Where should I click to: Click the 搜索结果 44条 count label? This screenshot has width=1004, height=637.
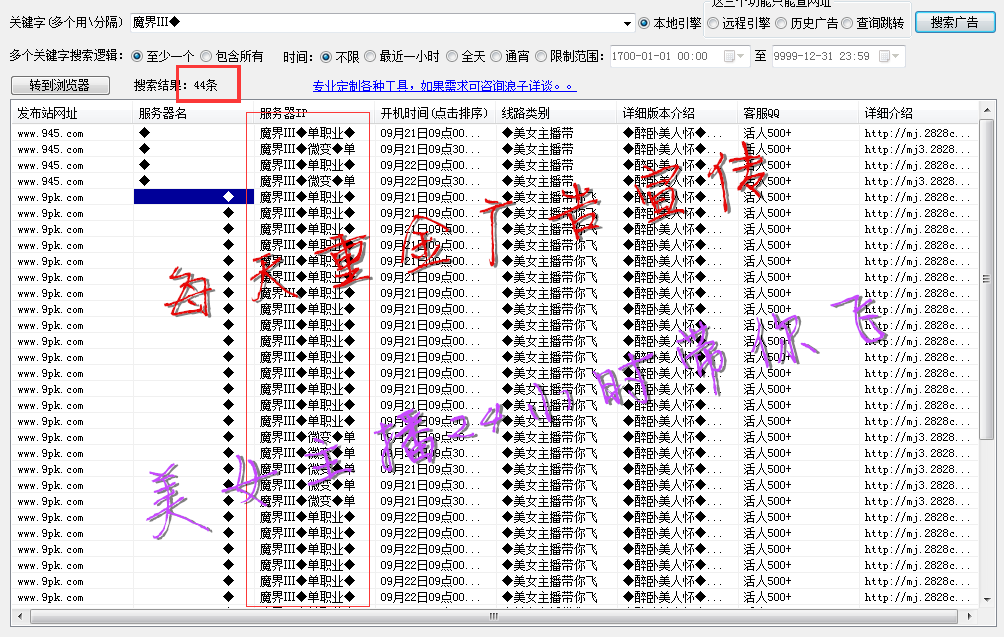(175, 85)
